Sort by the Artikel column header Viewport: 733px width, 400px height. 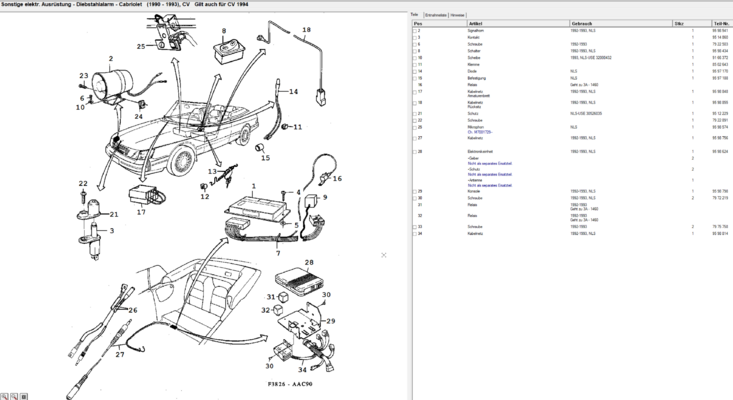pos(518,23)
